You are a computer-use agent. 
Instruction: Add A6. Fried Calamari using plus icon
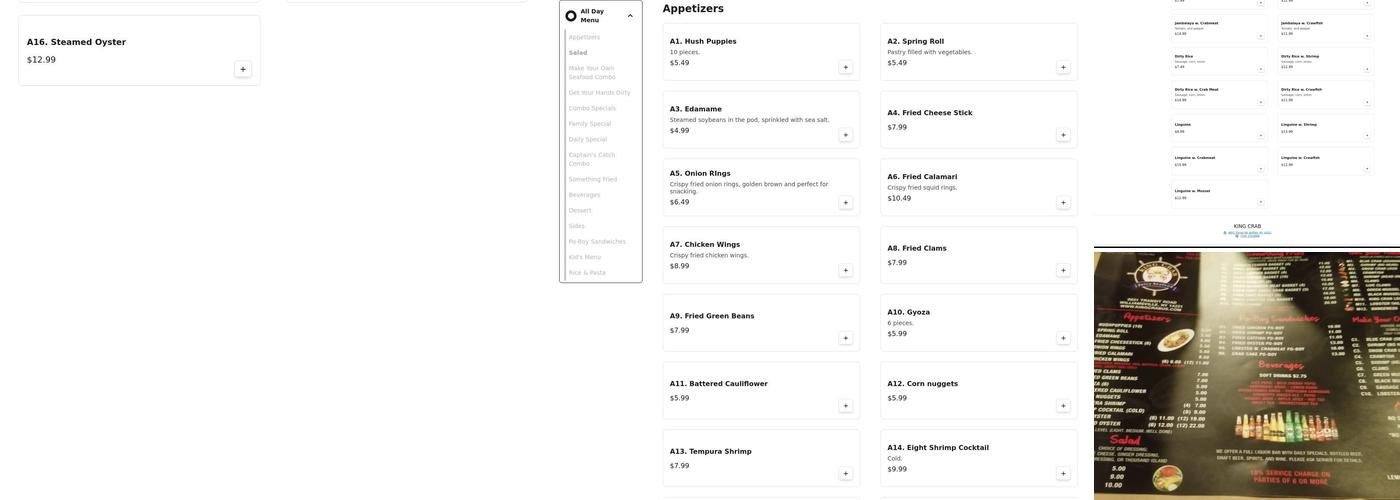click(1063, 203)
